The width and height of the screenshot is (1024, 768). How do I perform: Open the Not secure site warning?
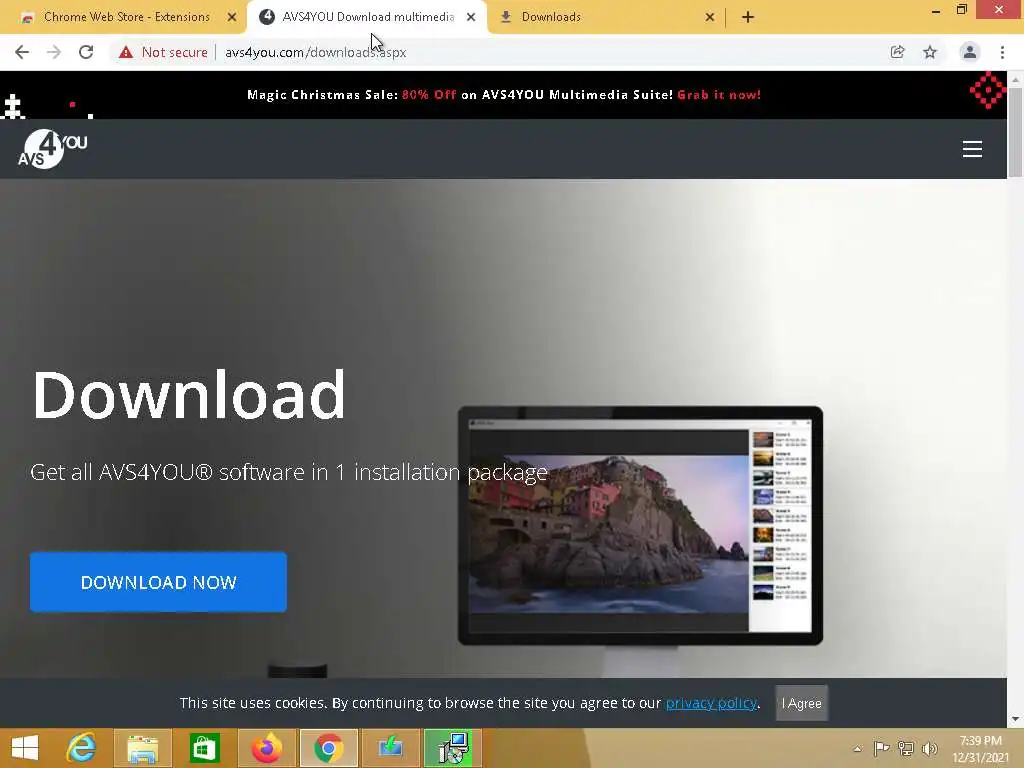click(163, 52)
